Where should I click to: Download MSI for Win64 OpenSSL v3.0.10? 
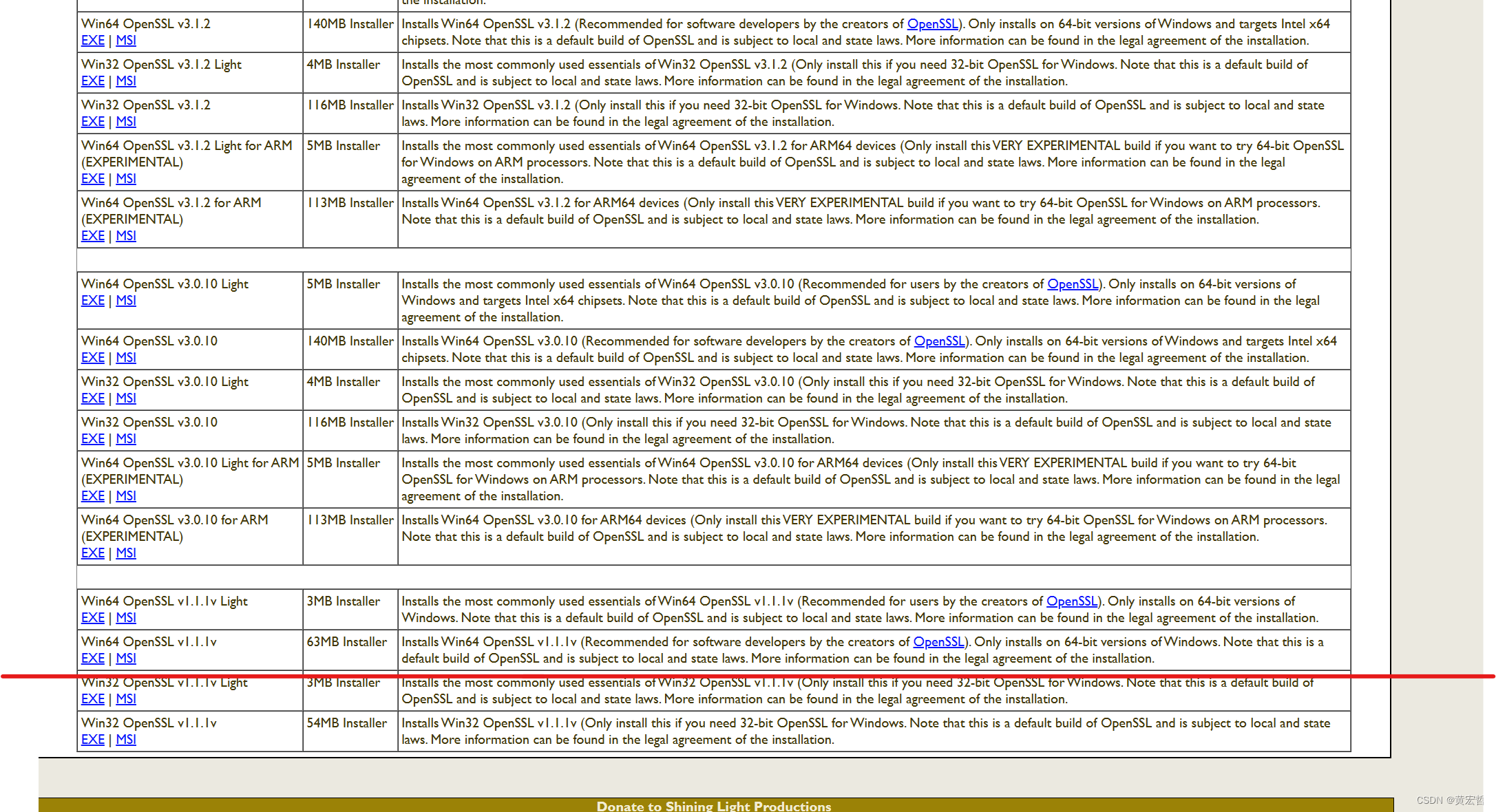pyautogui.click(x=126, y=358)
